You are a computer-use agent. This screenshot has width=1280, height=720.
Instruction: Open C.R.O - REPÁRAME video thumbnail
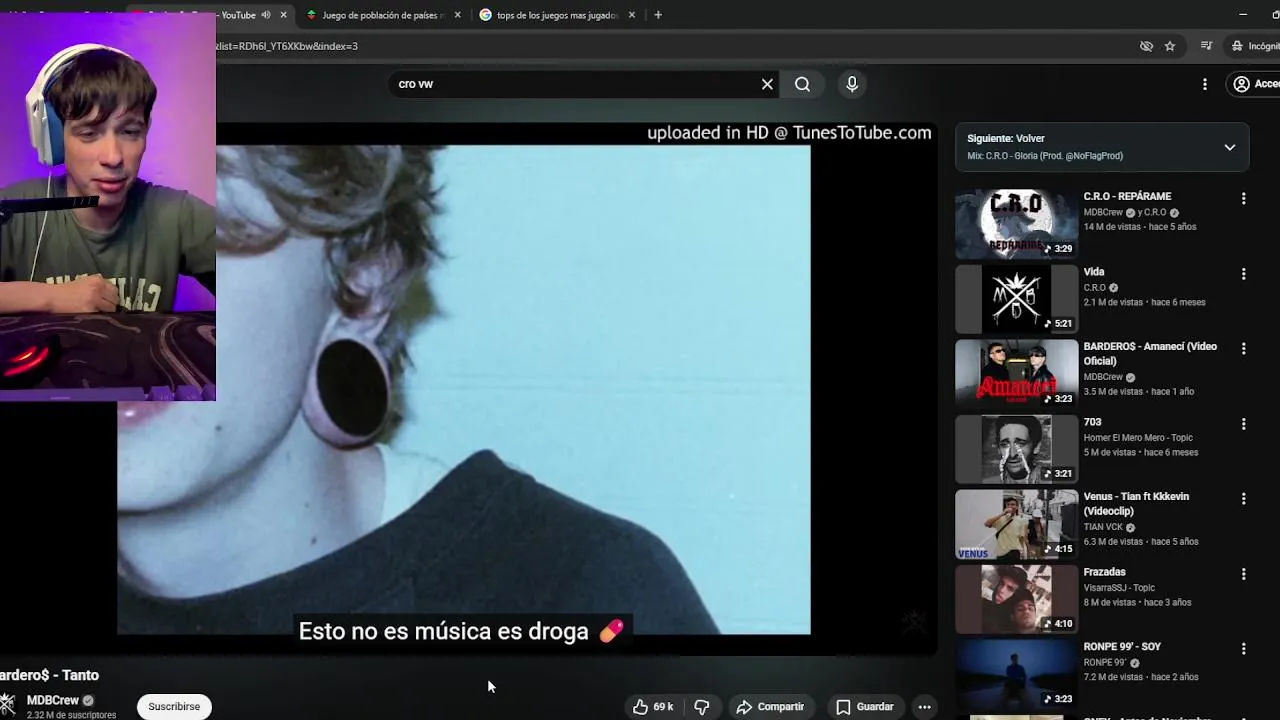pos(1017,223)
